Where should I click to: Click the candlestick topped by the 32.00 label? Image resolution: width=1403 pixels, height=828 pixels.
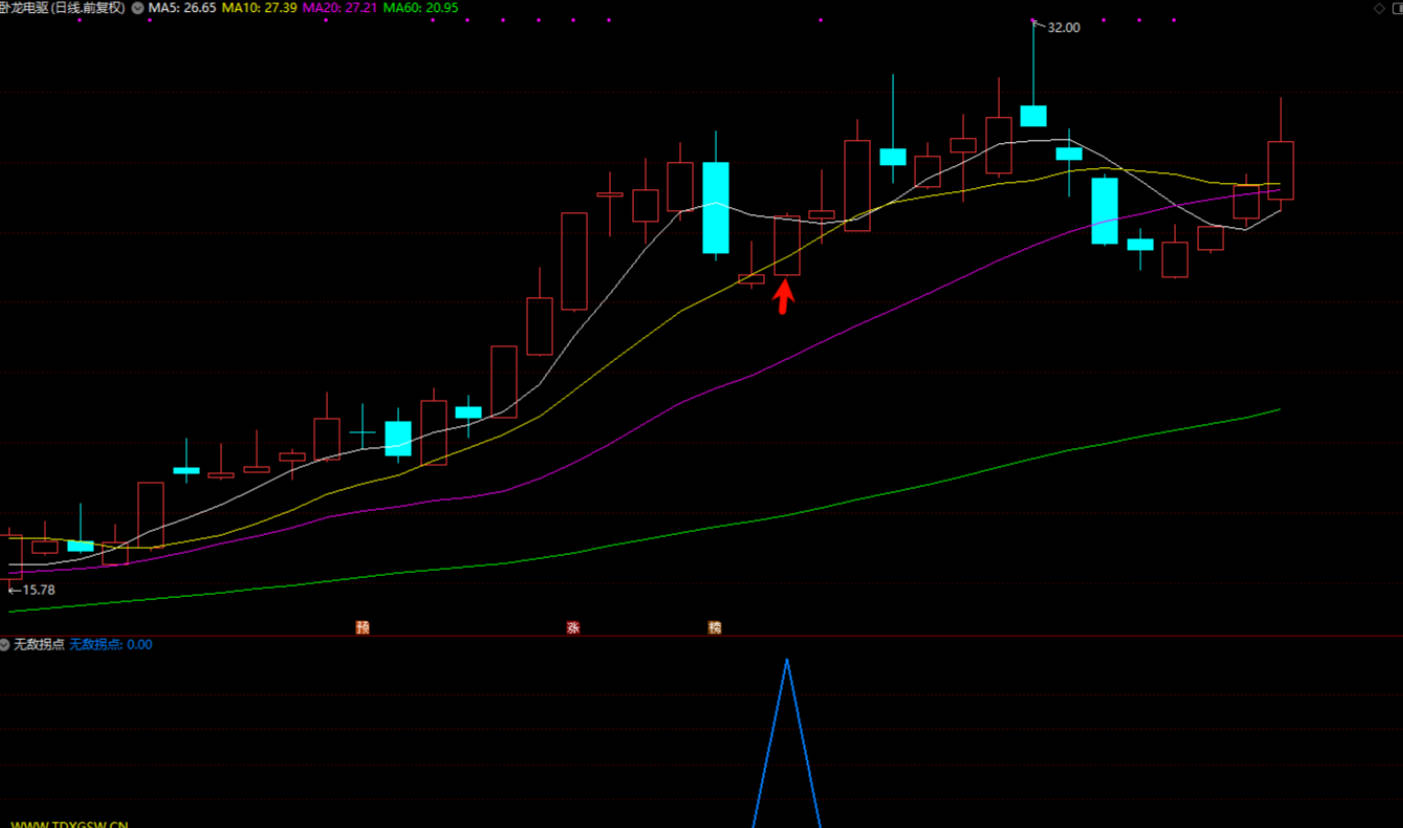point(1033,115)
